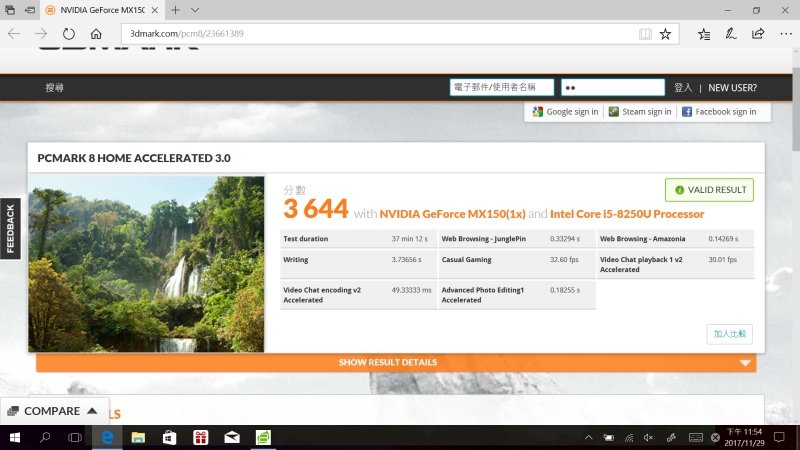Screen dimensions: 800x450
Task: Select Web Browsing - Amazonia label
Action: [642, 239]
